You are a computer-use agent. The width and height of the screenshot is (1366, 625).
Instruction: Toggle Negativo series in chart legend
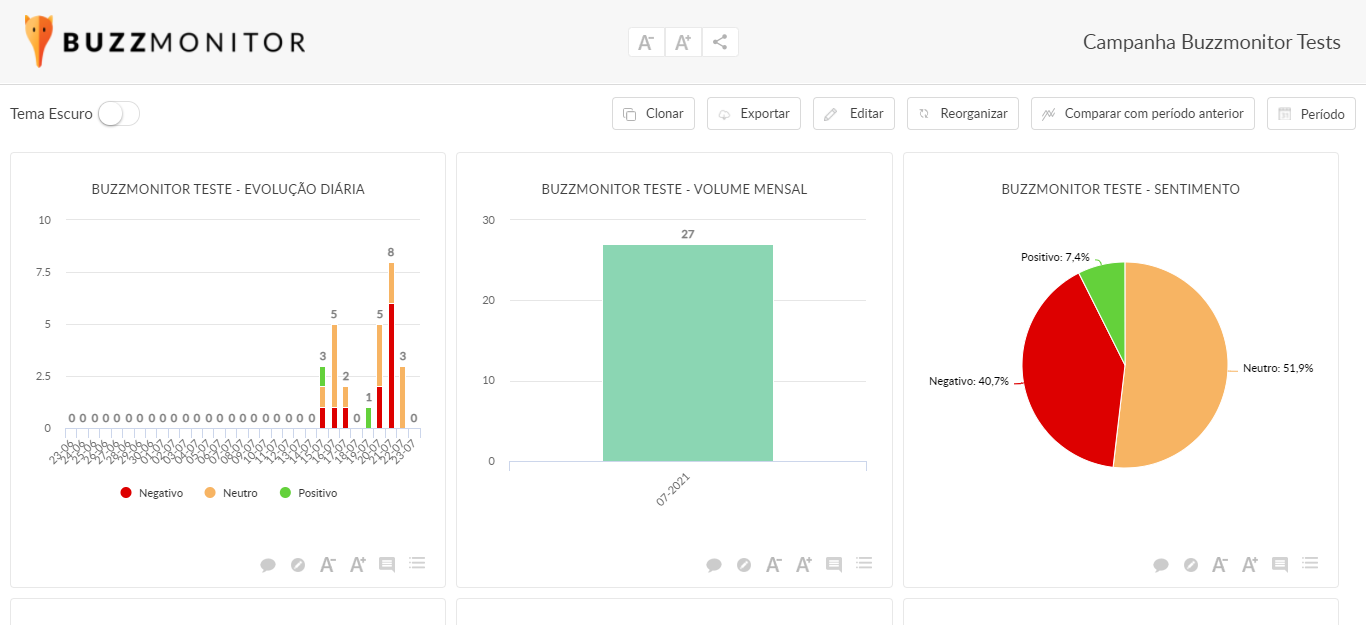151,493
